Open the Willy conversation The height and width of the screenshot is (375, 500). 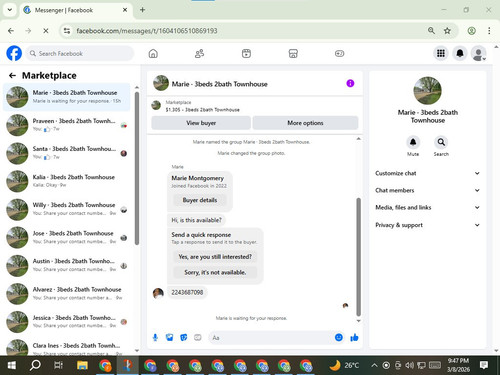point(67,209)
